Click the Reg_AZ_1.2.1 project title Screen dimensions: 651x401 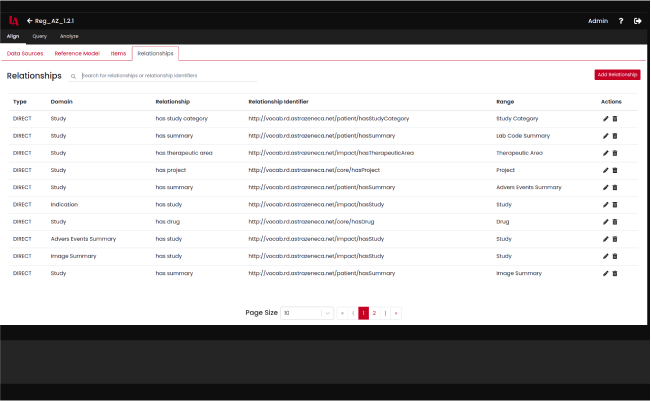(x=54, y=21)
